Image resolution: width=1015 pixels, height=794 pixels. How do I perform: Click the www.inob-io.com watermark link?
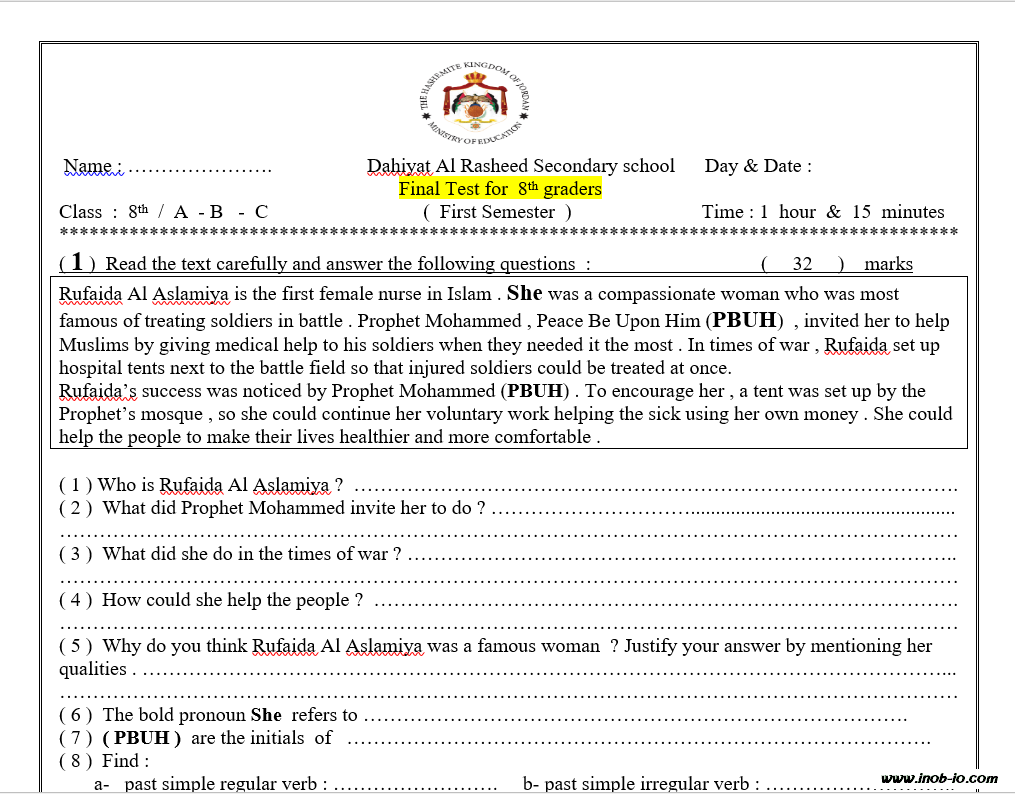(939, 778)
